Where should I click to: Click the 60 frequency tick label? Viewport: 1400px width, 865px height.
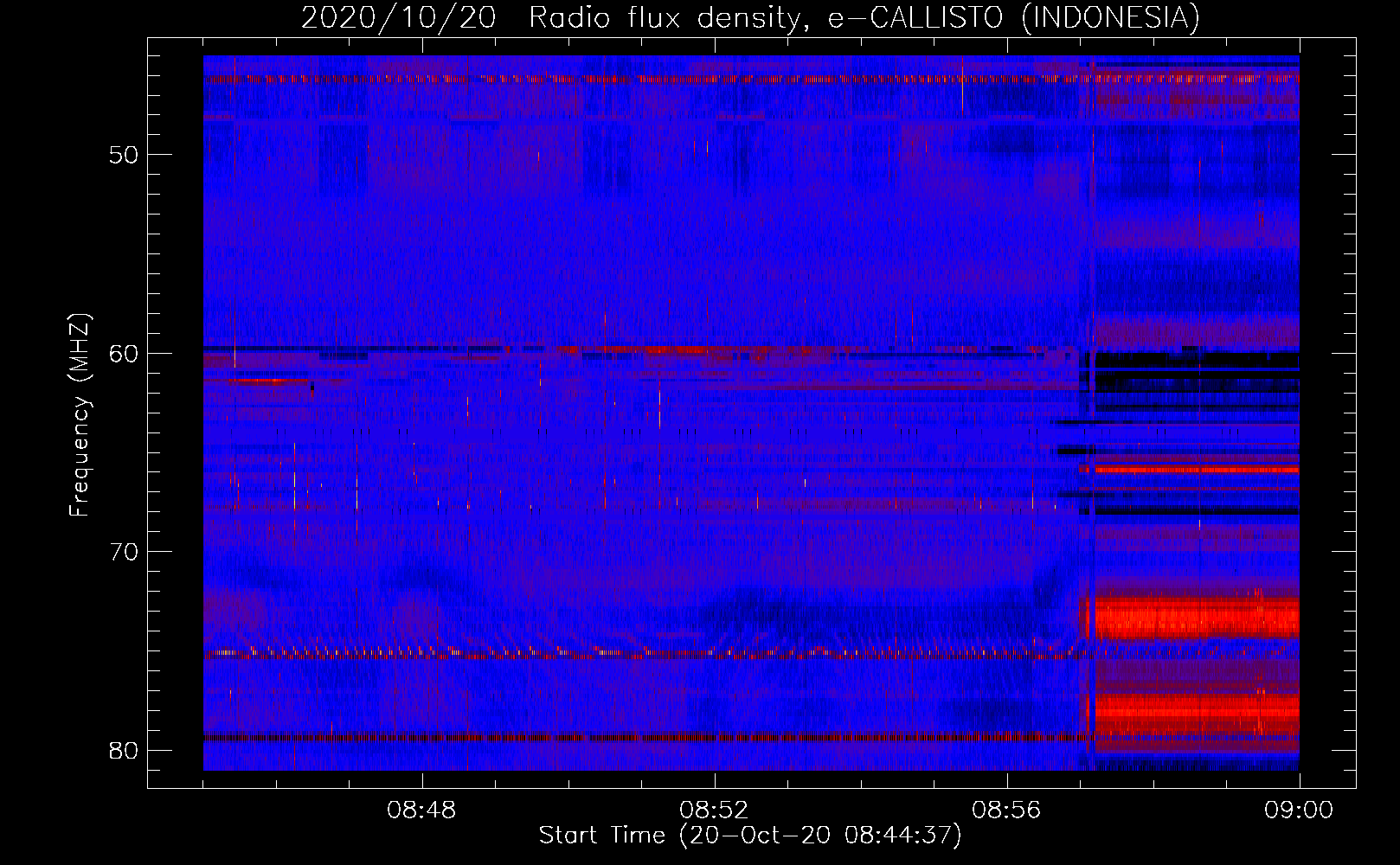125,353
